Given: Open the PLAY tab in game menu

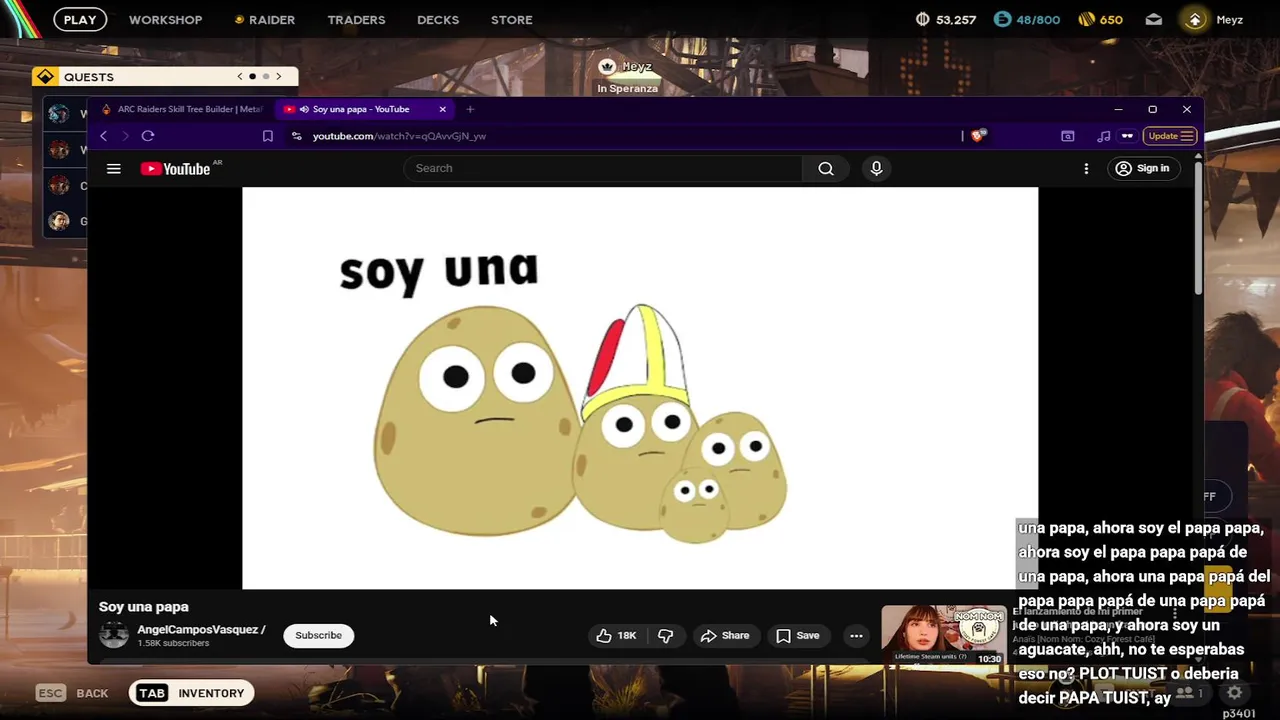Looking at the screenshot, I should point(80,19).
